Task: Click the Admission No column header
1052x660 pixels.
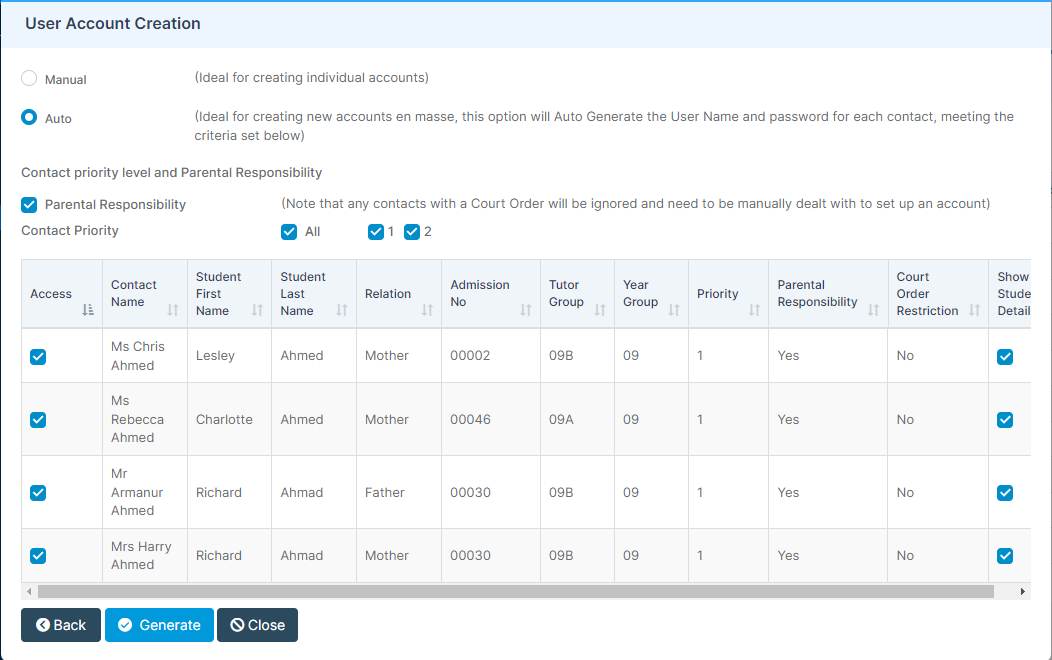Action: click(x=490, y=294)
